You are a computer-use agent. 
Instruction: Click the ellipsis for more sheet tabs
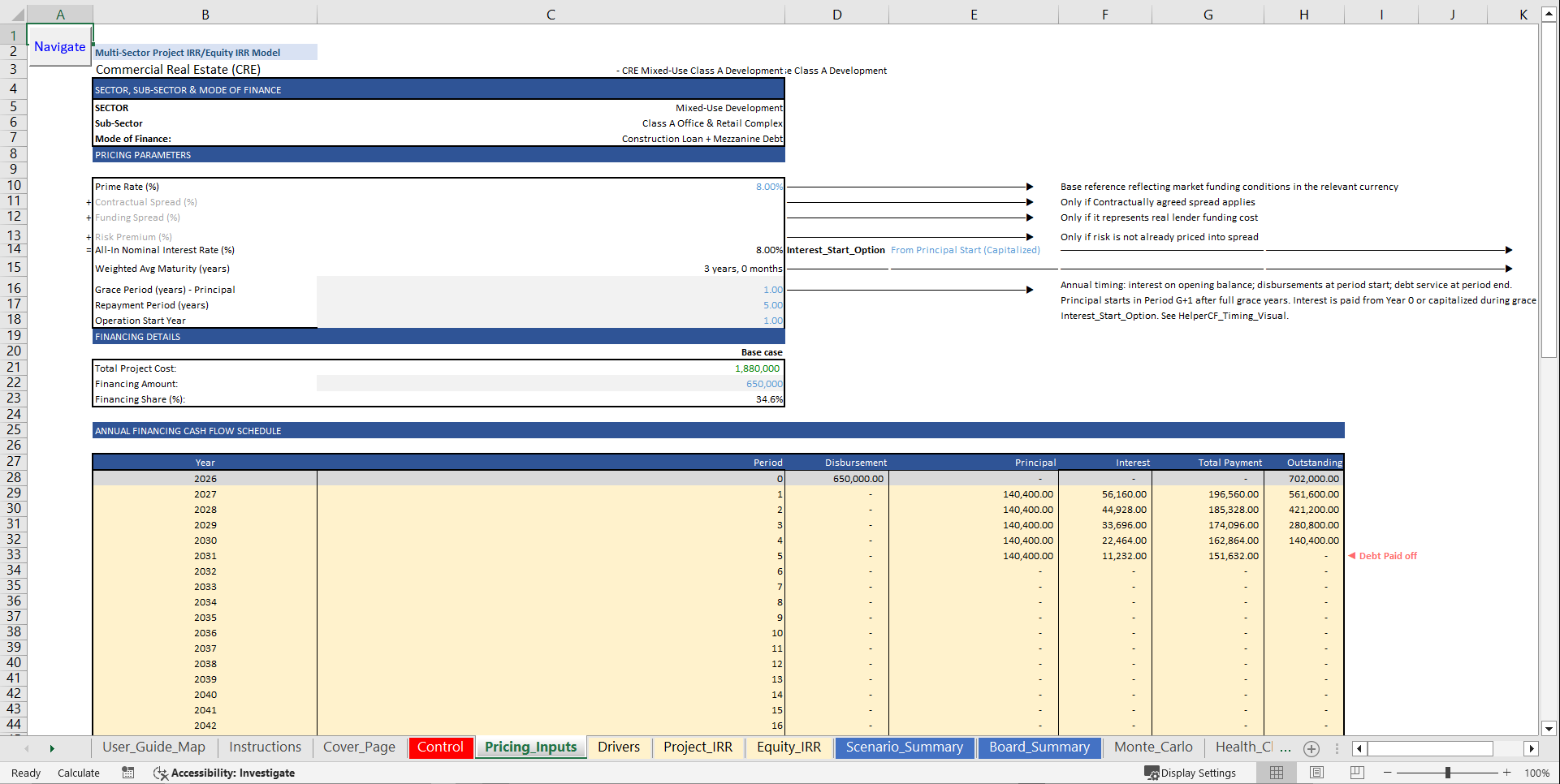coord(1286,748)
